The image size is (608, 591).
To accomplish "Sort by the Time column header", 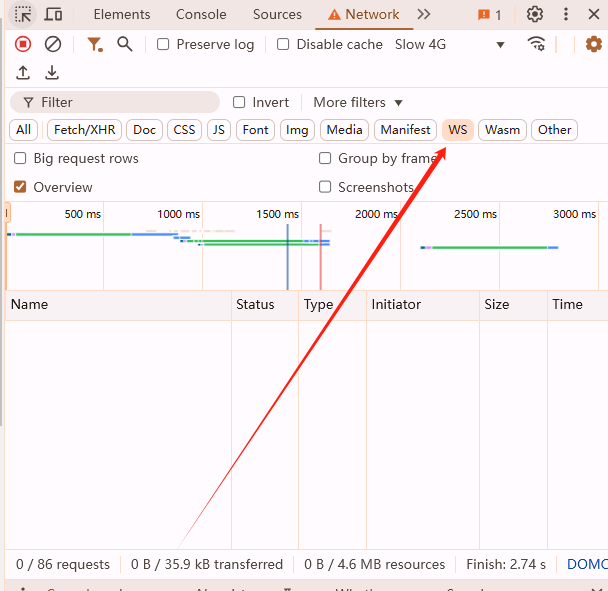I will 578,305.
